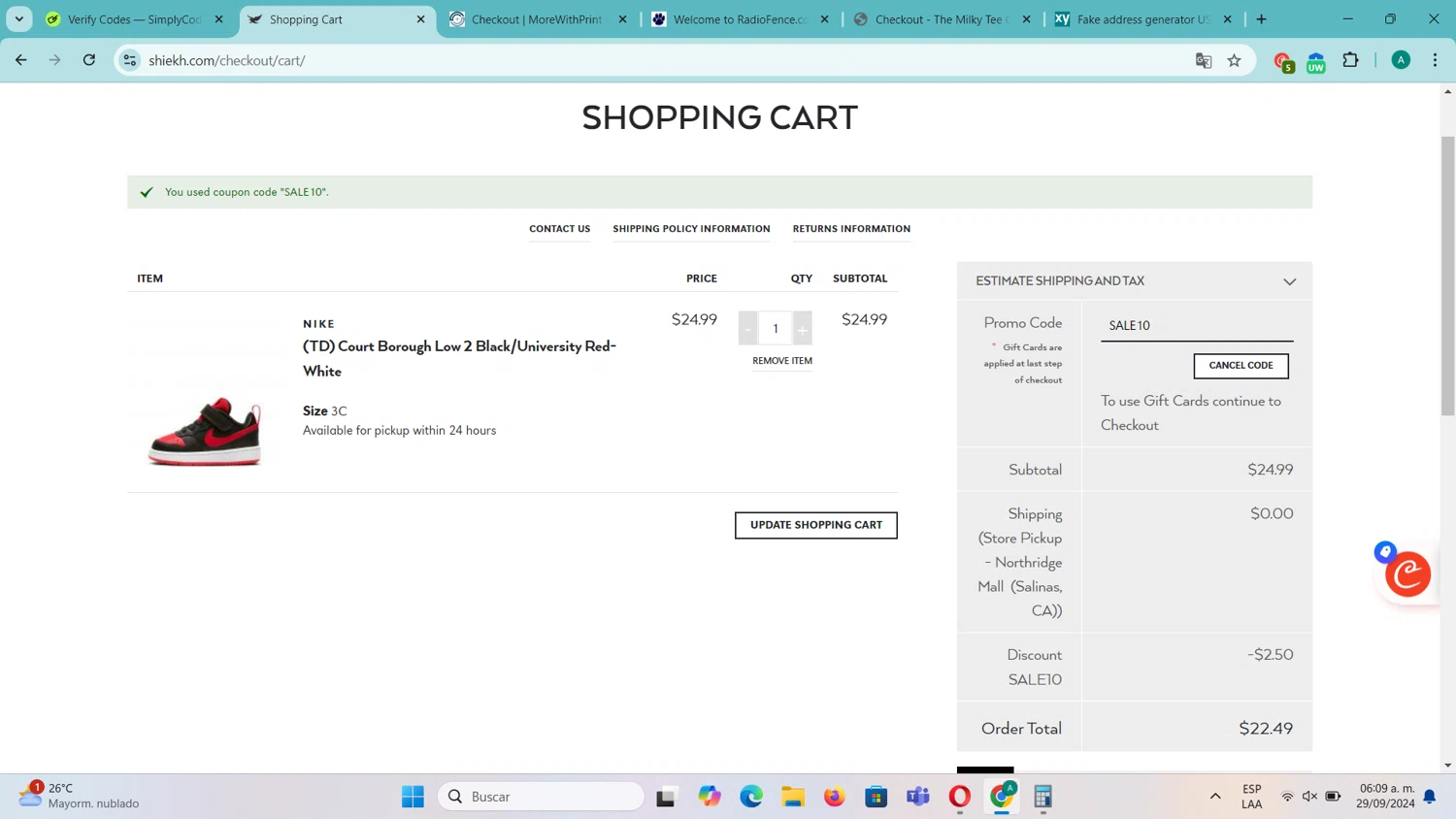Open the browser extensions puzzle icon
Viewport: 1456px width, 819px height.
pyautogui.click(x=1350, y=60)
